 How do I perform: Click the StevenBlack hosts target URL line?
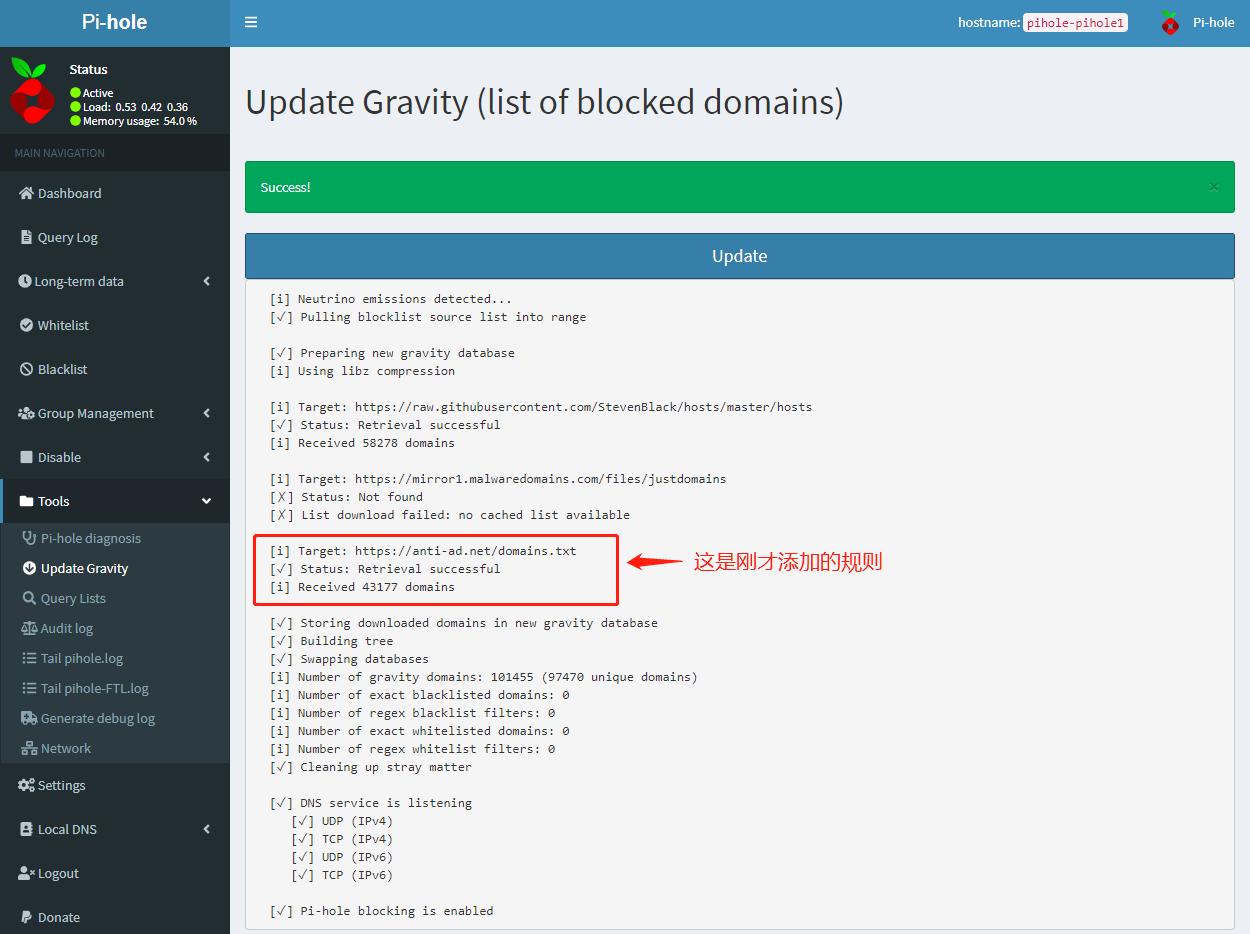click(x=541, y=407)
